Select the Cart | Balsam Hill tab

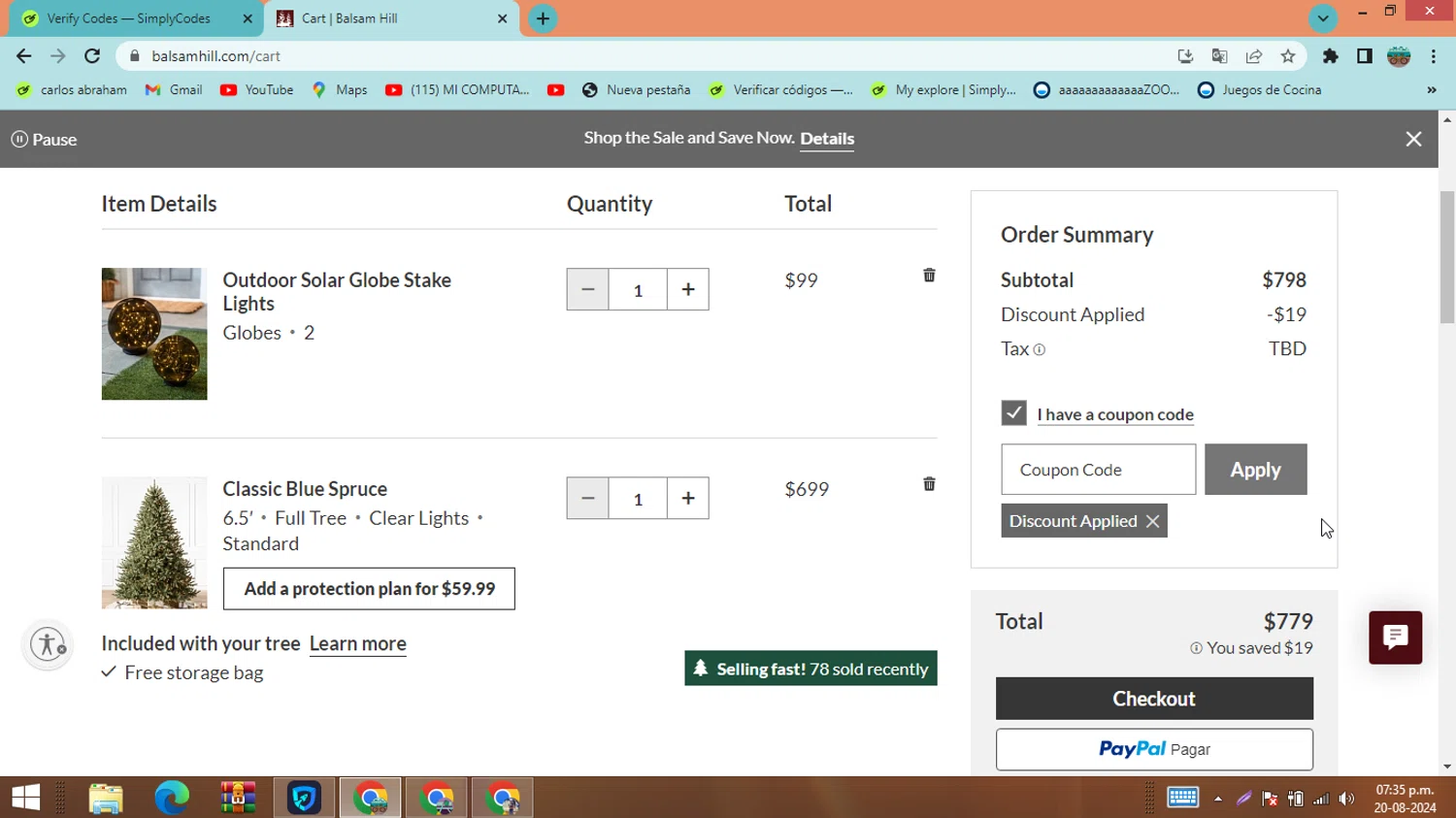[x=349, y=18]
